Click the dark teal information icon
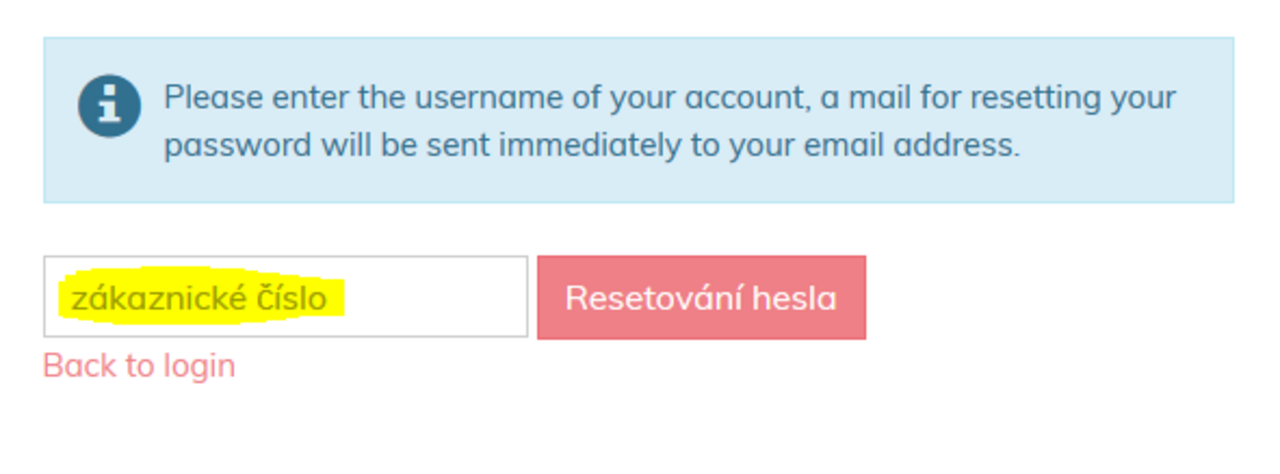This screenshot has width=1280, height=474. click(x=109, y=106)
